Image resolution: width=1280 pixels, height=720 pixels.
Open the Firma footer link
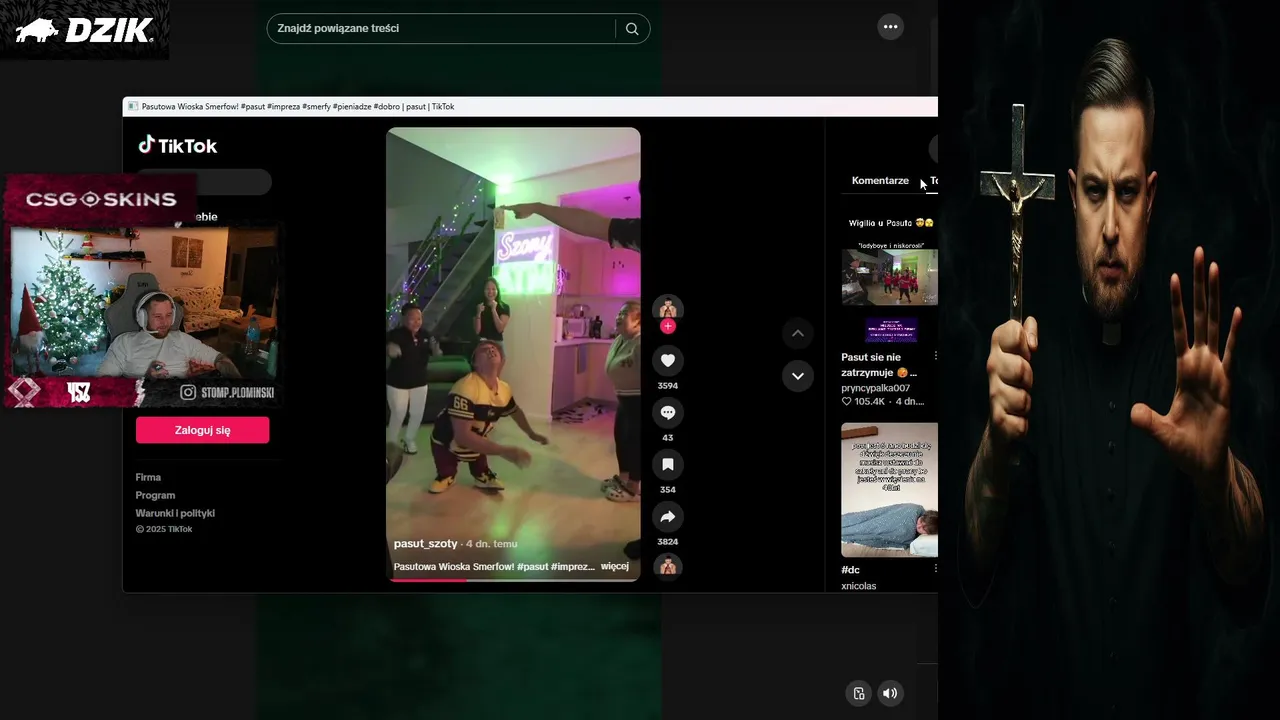point(148,477)
